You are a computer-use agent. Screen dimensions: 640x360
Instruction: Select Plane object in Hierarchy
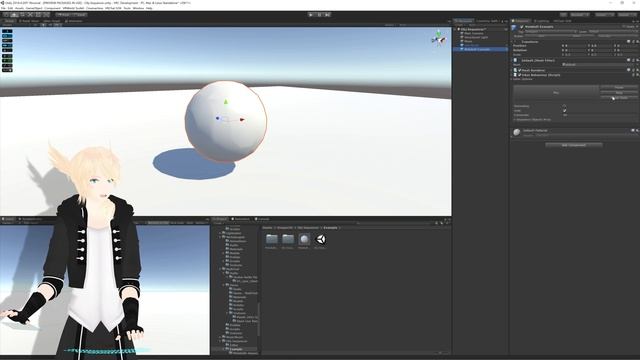[468, 41]
